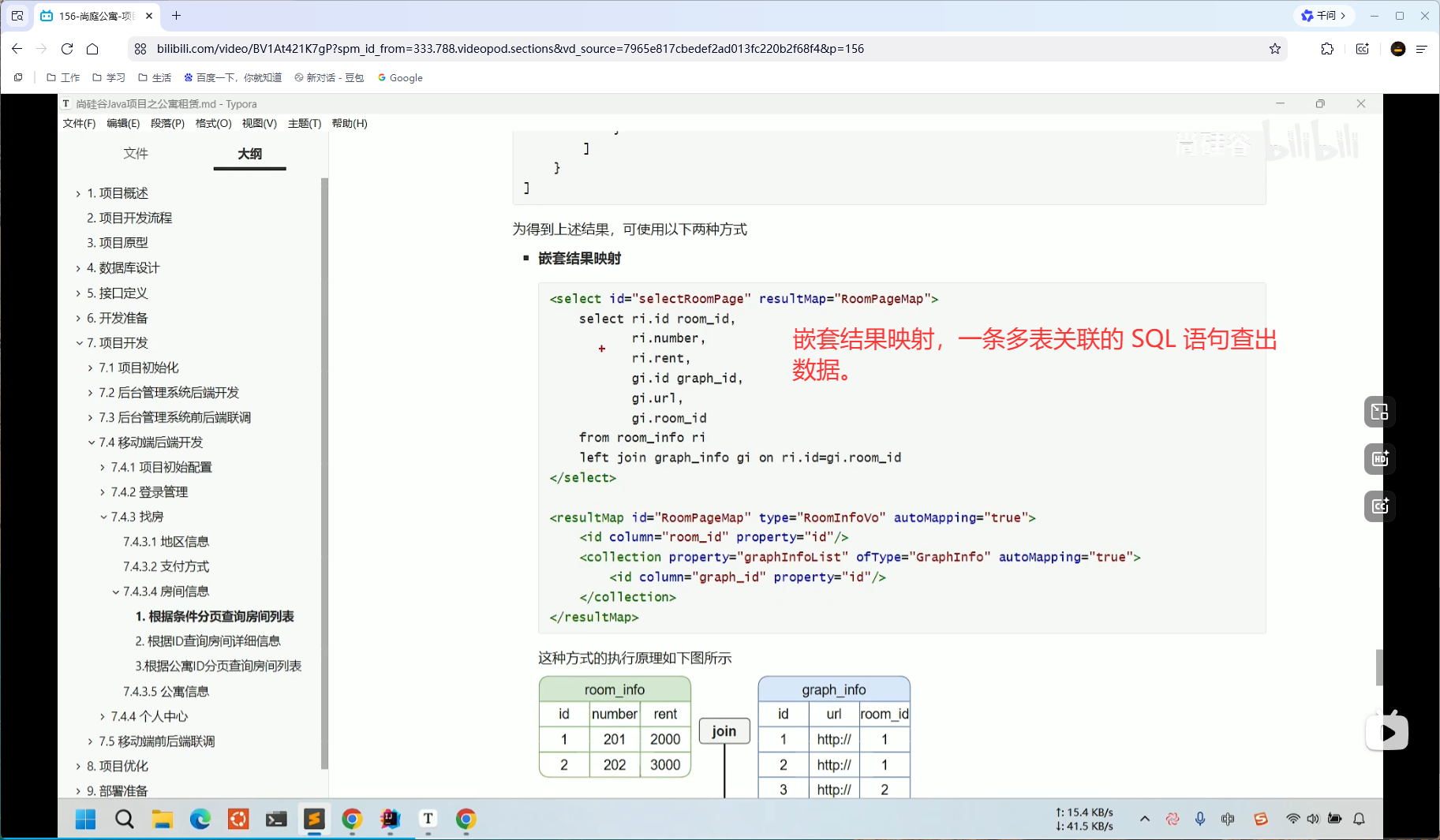
Task: Click the address bar URL
Action: [510, 49]
